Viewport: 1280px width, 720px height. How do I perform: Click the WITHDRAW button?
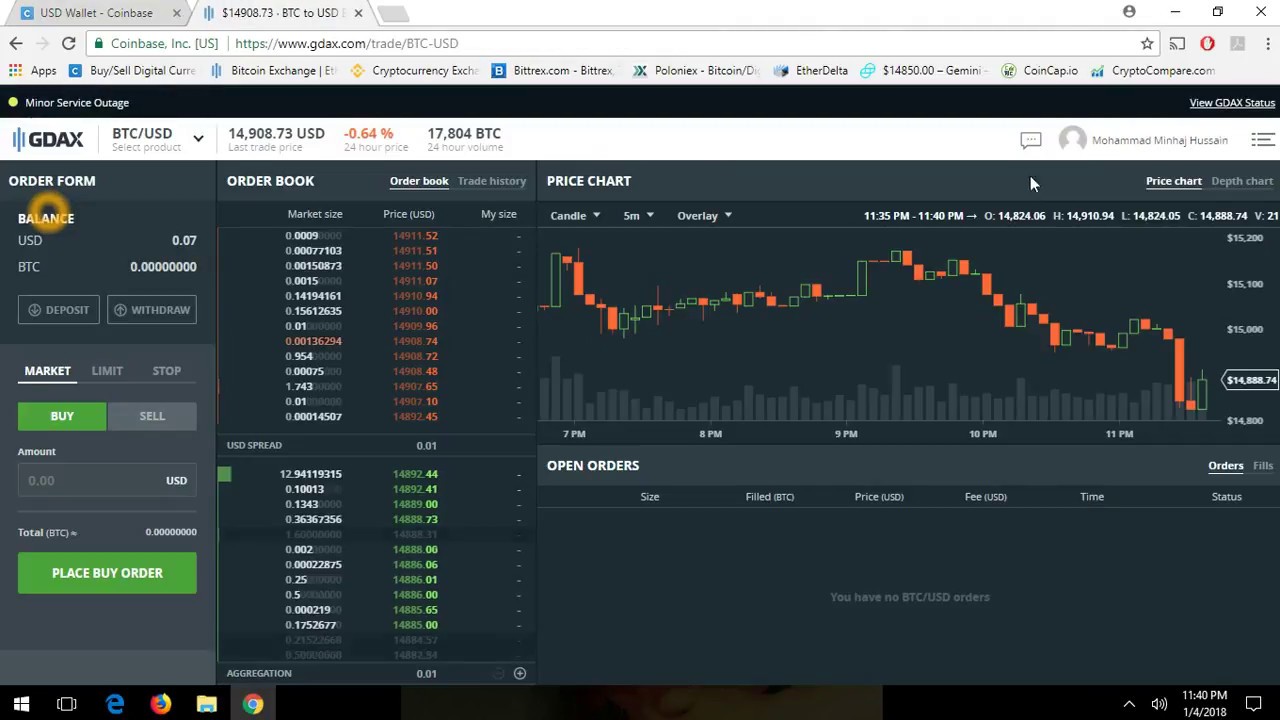(x=152, y=310)
